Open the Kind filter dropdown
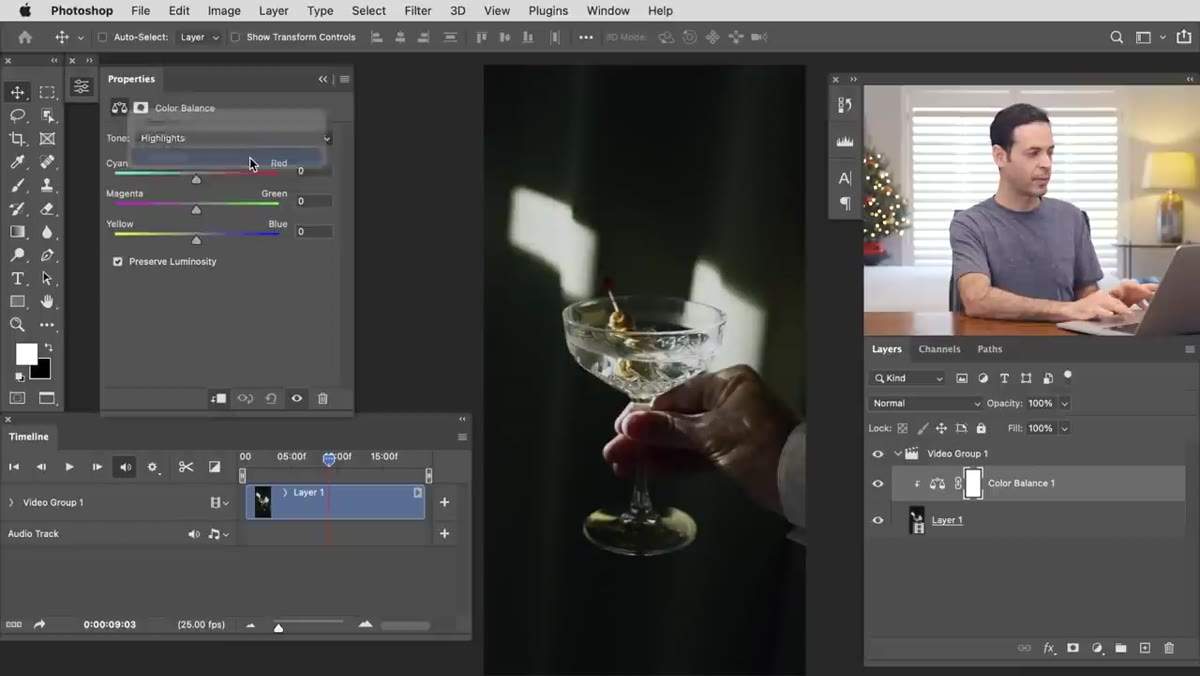This screenshot has height=676, width=1200. click(x=908, y=378)
